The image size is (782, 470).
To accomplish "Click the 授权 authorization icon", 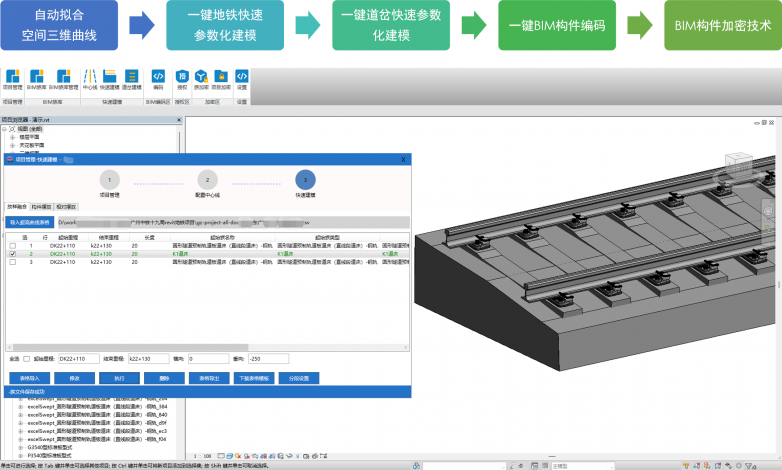I will pos(182,79).
